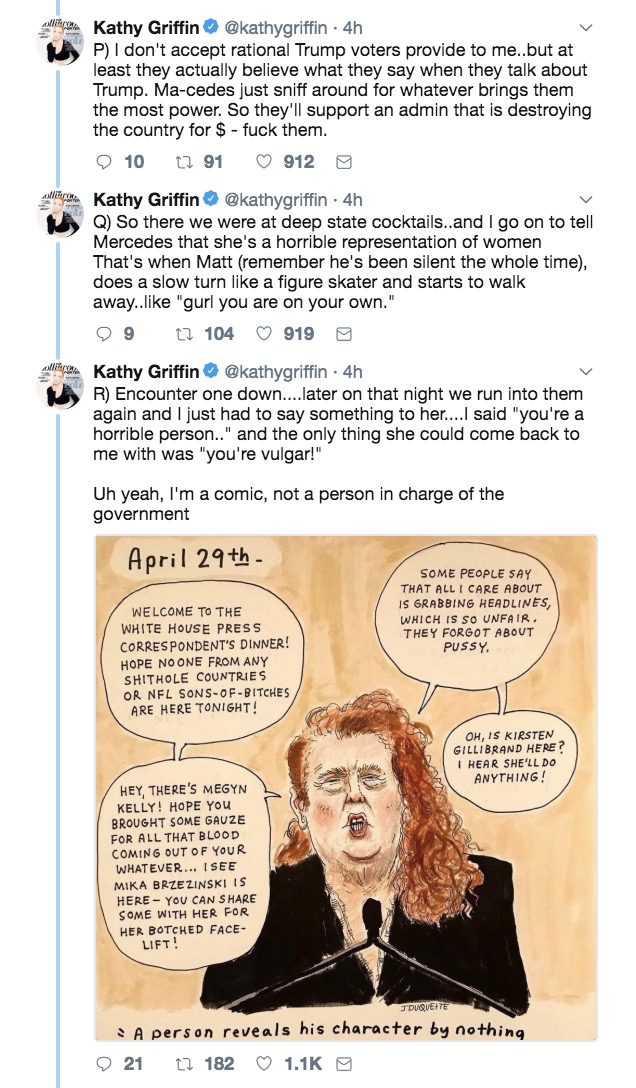
Task: Open Kathy Griffin profile name on first tweet
Action: click(146, 27)
